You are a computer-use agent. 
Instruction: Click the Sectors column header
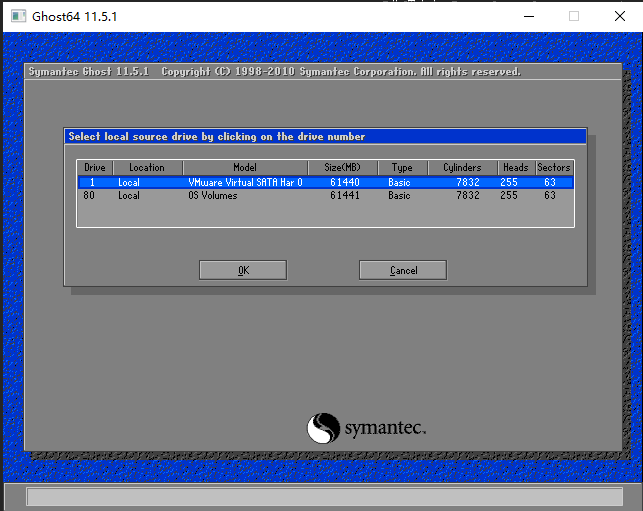click(x=554, y=168)
